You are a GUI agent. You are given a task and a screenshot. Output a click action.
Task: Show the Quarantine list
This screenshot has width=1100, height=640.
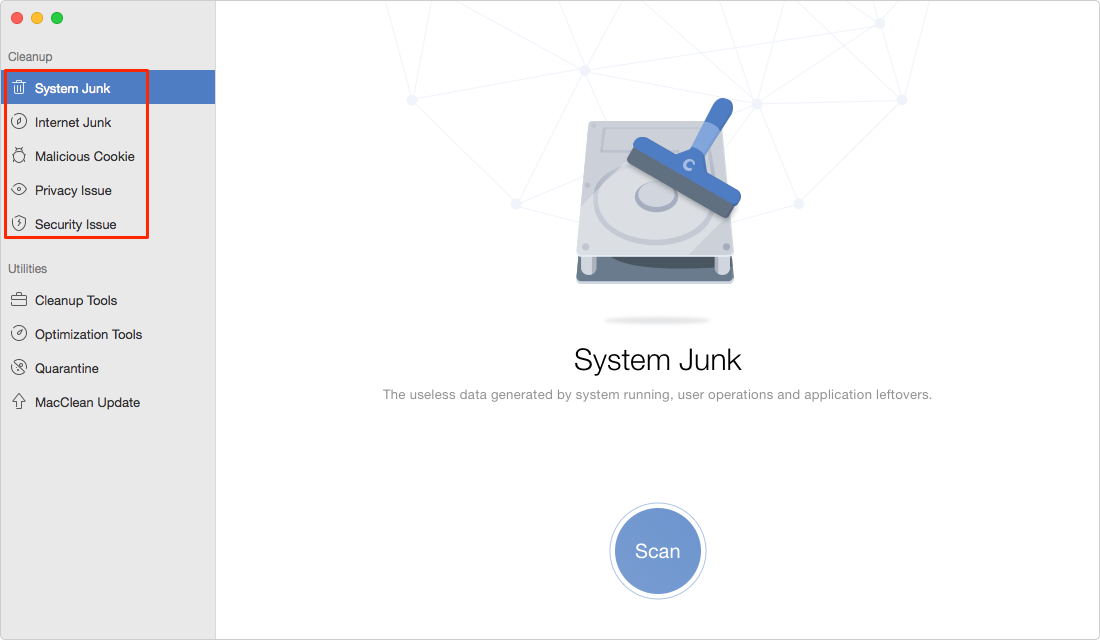(108, 368)
